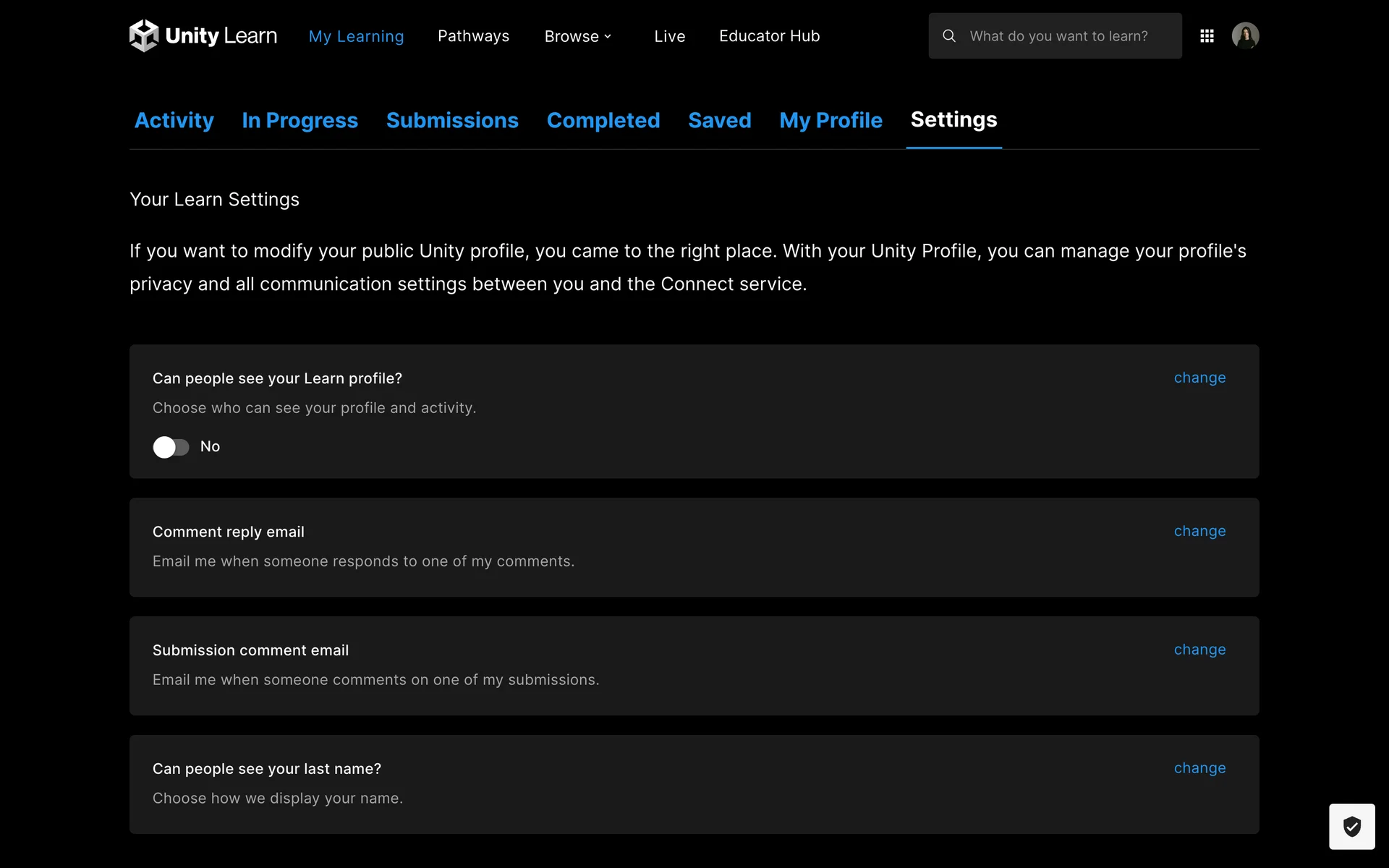Visit the Educator Hub
The image size is (1389, 868).
tap(769, 36)
